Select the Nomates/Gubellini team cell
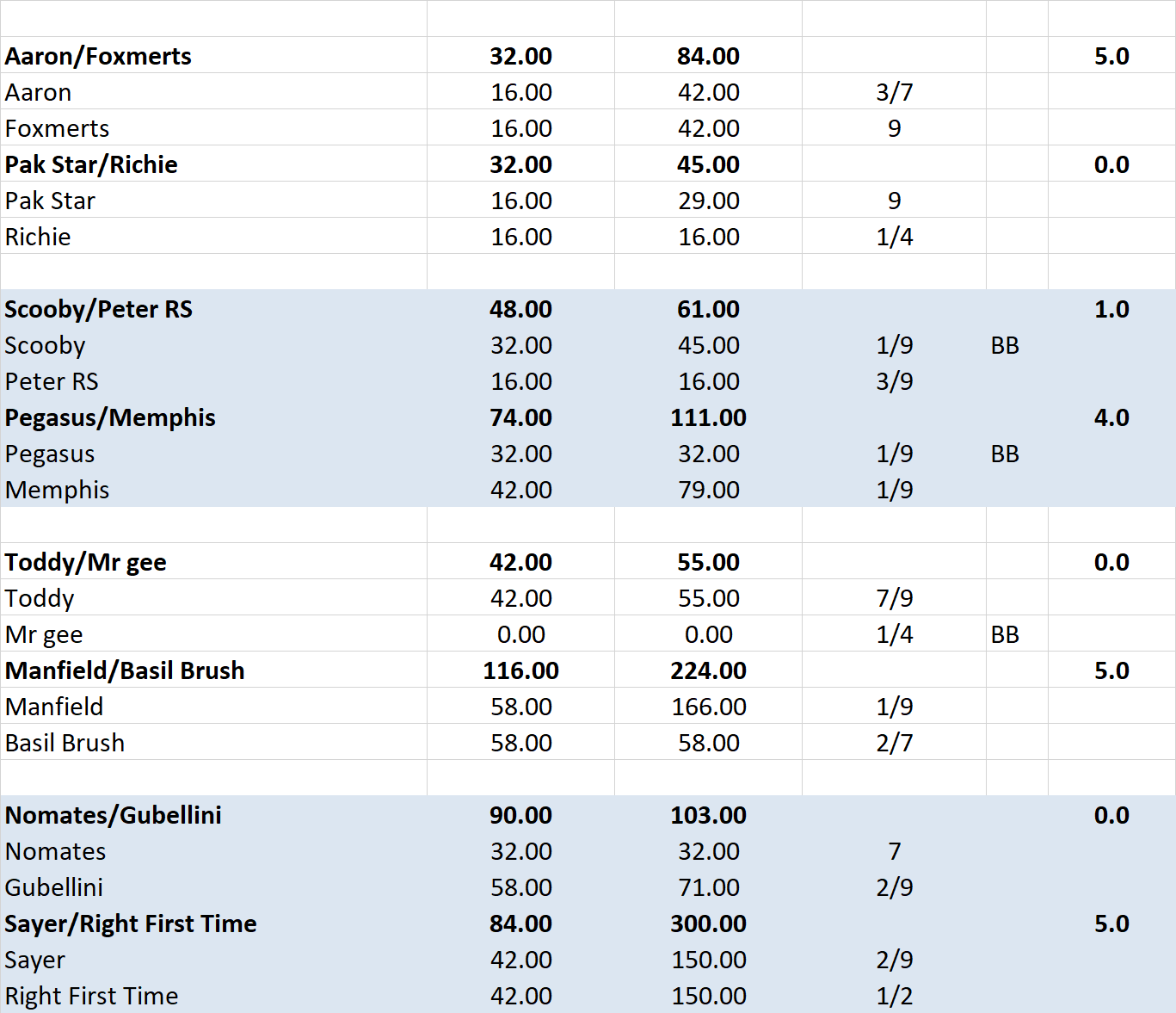Image resolution: width=1176 pixels, height=1013 pixels. point(114,815)
